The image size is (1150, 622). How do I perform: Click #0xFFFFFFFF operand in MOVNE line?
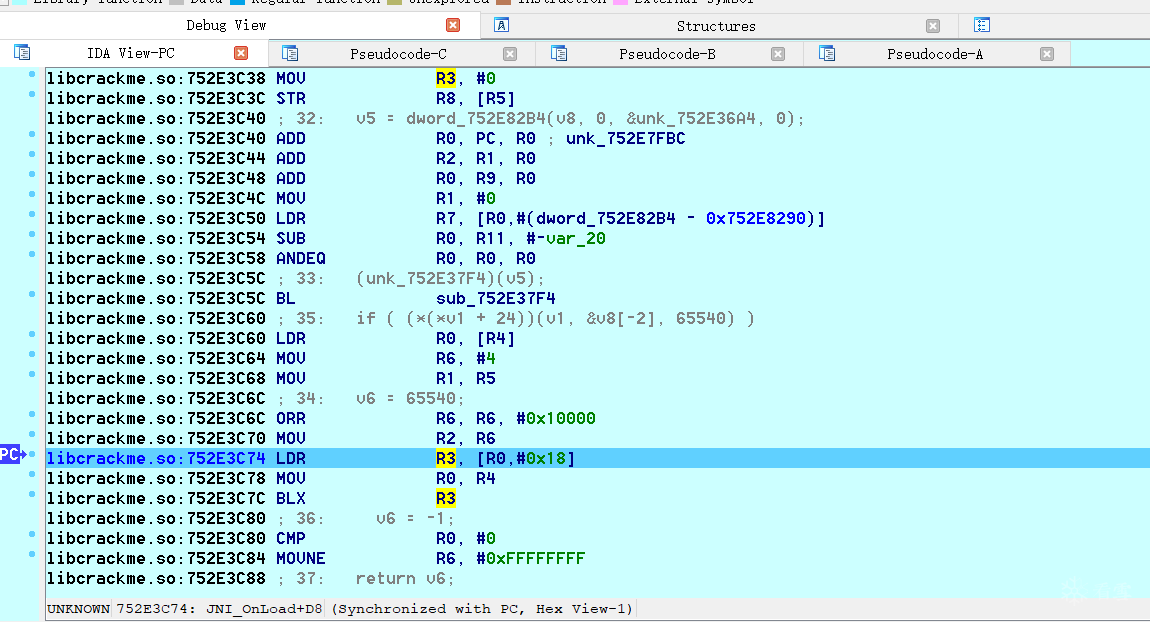pos(531,559)
